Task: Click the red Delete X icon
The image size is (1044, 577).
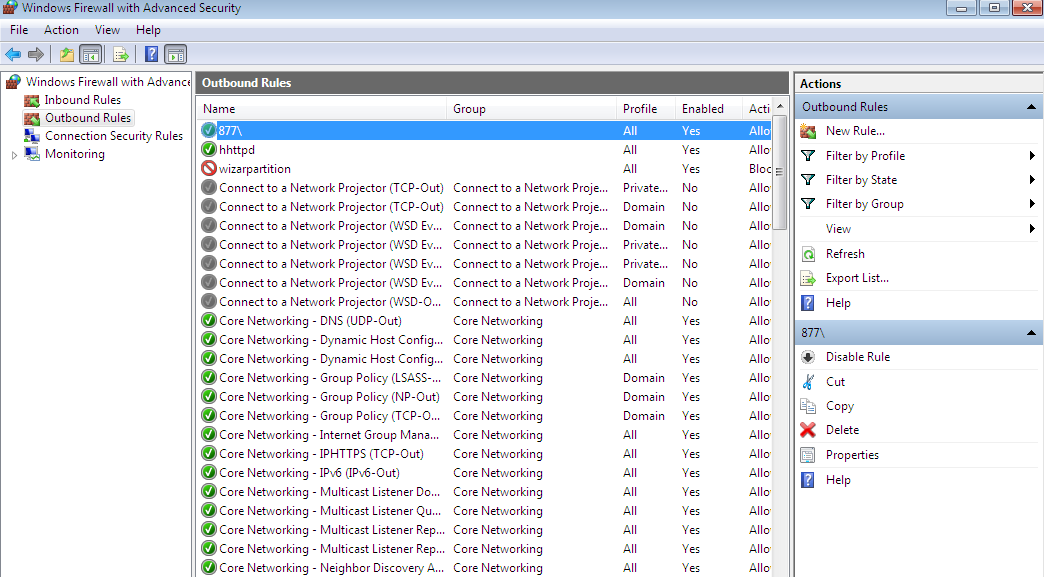Action: click(x=808, y=430)
